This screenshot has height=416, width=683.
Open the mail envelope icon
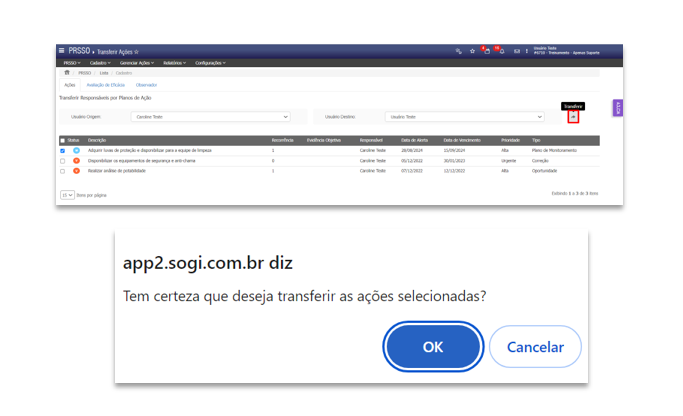(516, 51)
